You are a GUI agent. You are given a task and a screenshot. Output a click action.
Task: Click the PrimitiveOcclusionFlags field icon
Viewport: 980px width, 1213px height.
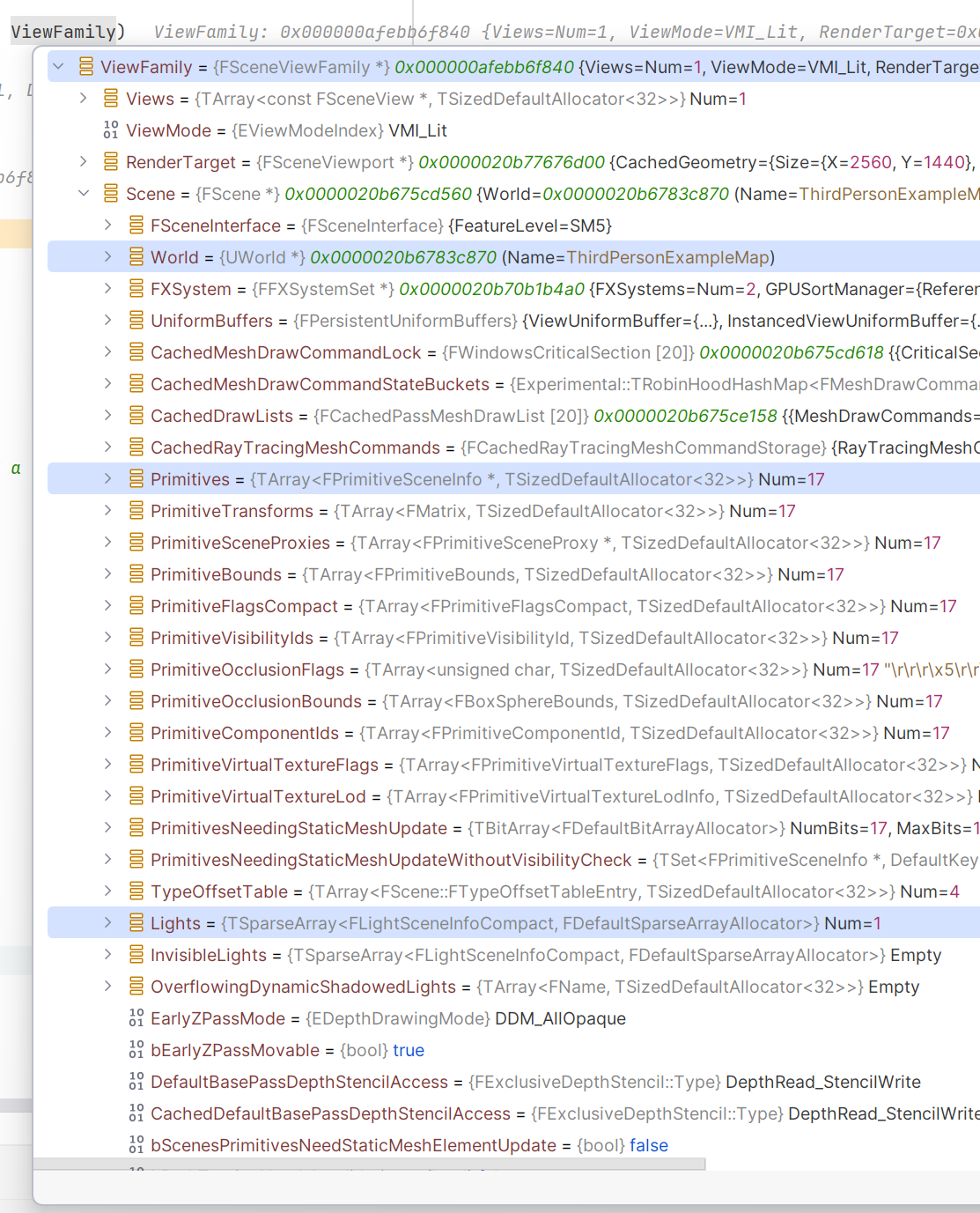pos(136,669)
